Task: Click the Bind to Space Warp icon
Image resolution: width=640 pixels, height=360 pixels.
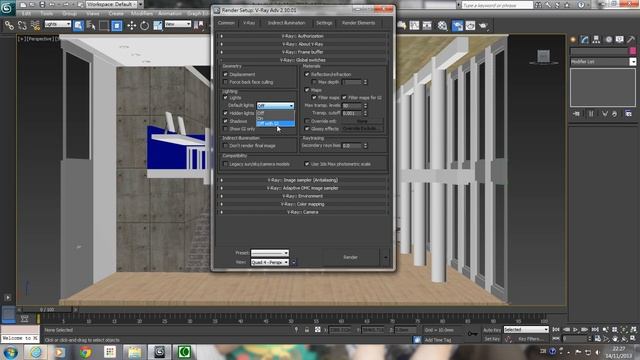Action: point(36,26)
